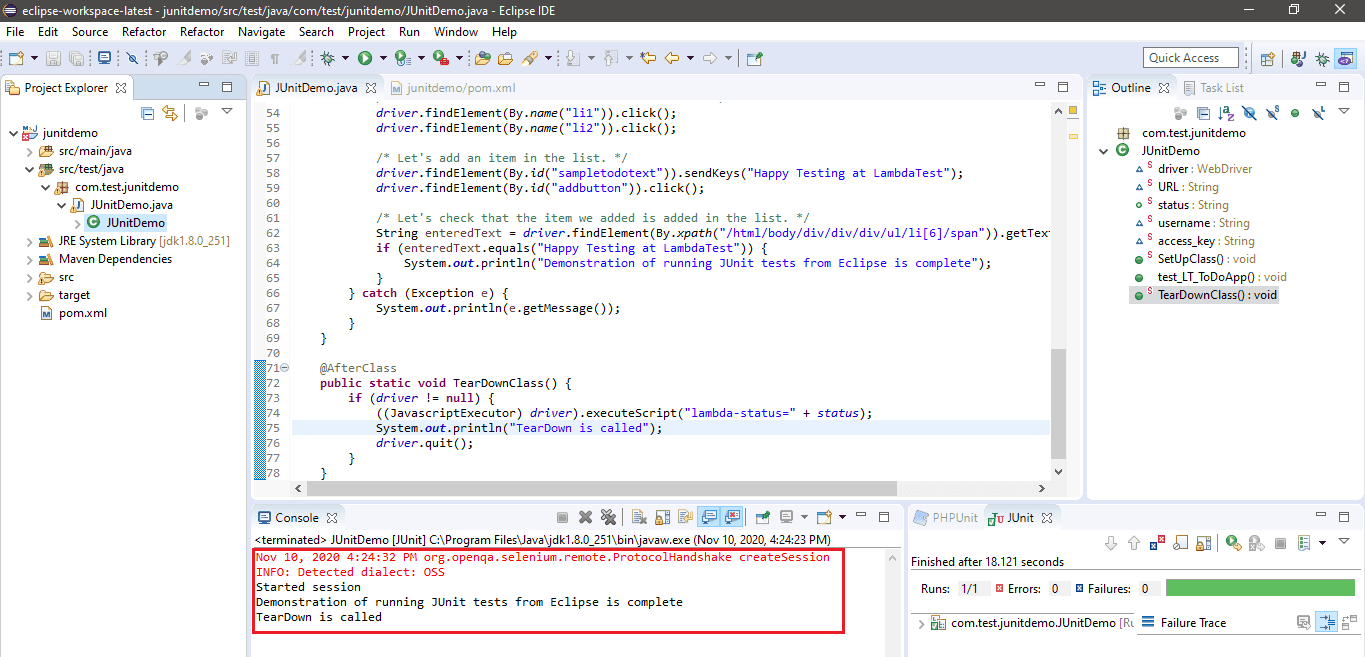Screen dimensions: 1365x657
Task: Click Remove All Terminated Launches in Console
Action: (x=608, y=517)
